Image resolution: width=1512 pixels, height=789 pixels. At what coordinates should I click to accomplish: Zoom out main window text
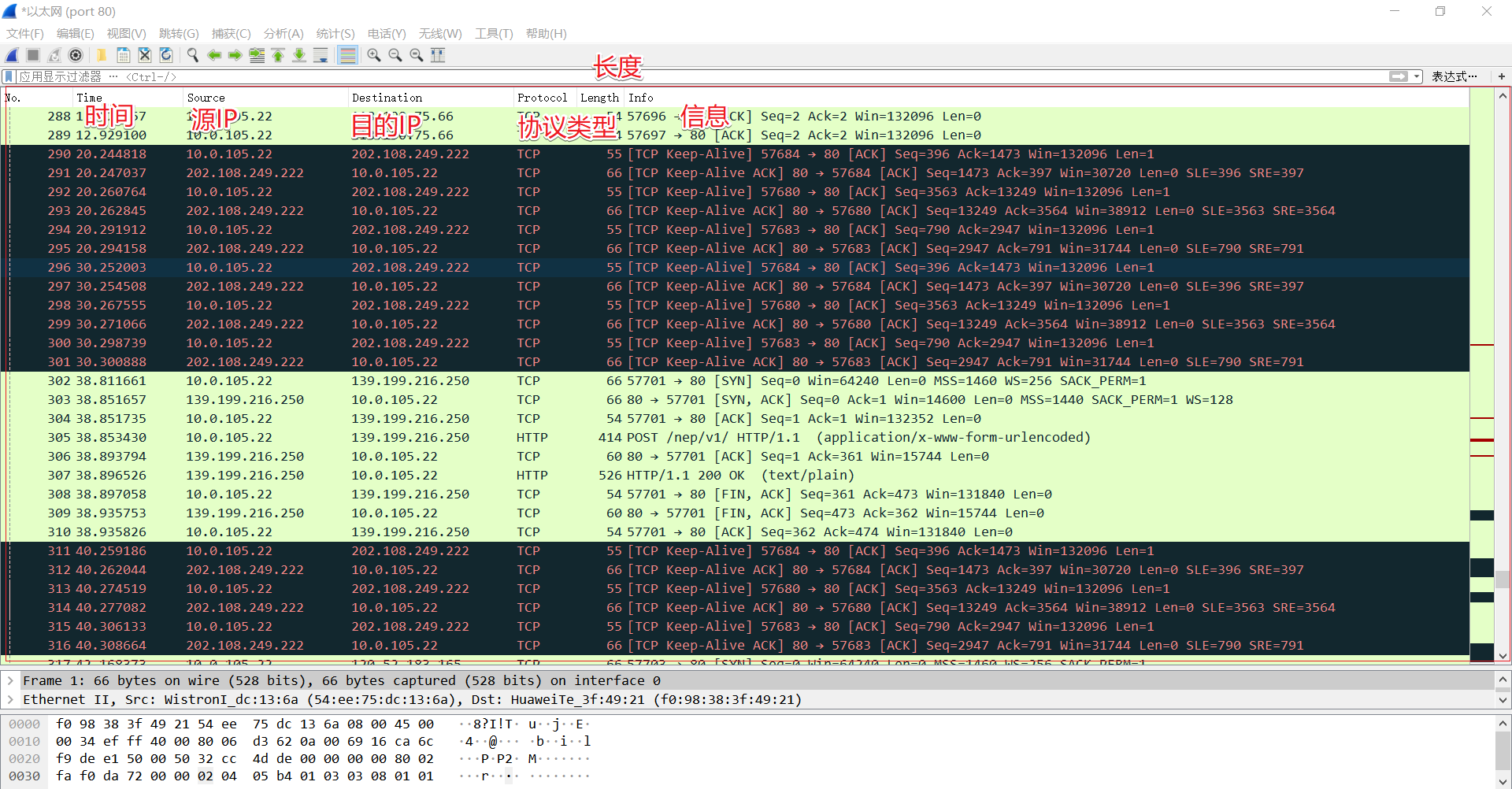(395, 55)
